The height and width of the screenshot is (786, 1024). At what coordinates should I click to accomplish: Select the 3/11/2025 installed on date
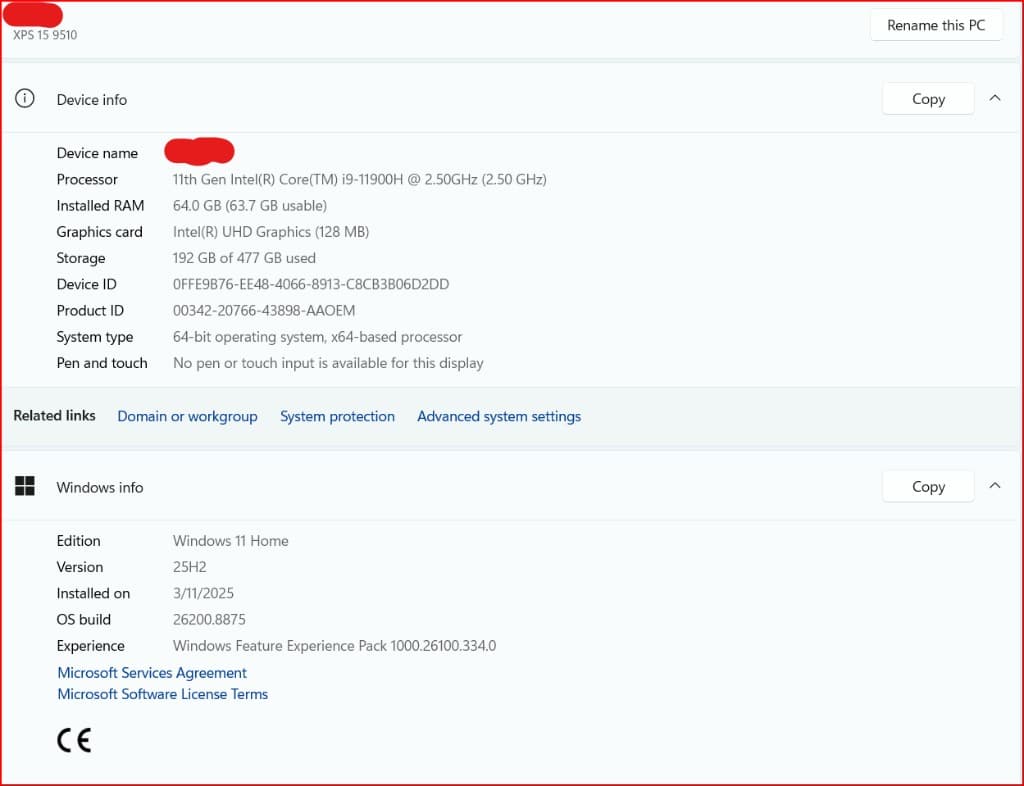pos(203,593)
